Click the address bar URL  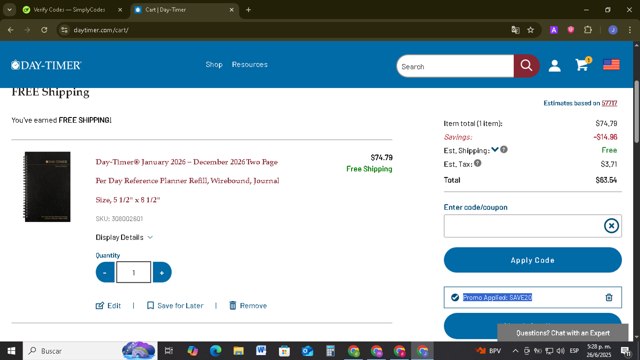[x=101, y=30]
